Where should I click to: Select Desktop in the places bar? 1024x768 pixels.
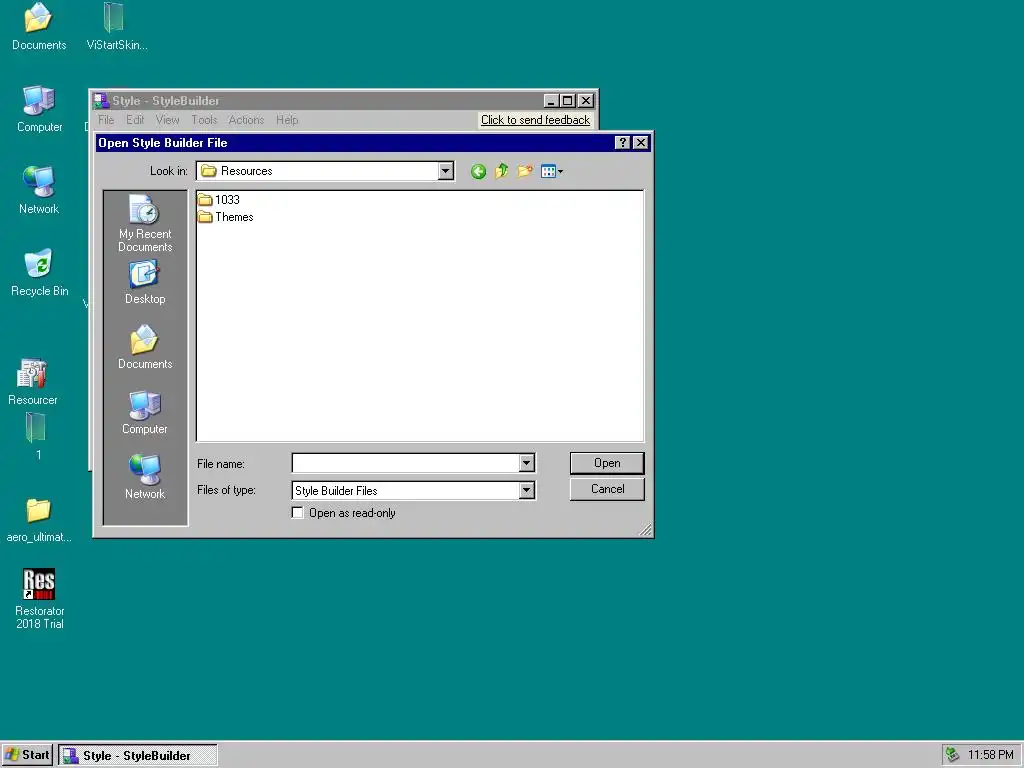click(x=145, y=282)
